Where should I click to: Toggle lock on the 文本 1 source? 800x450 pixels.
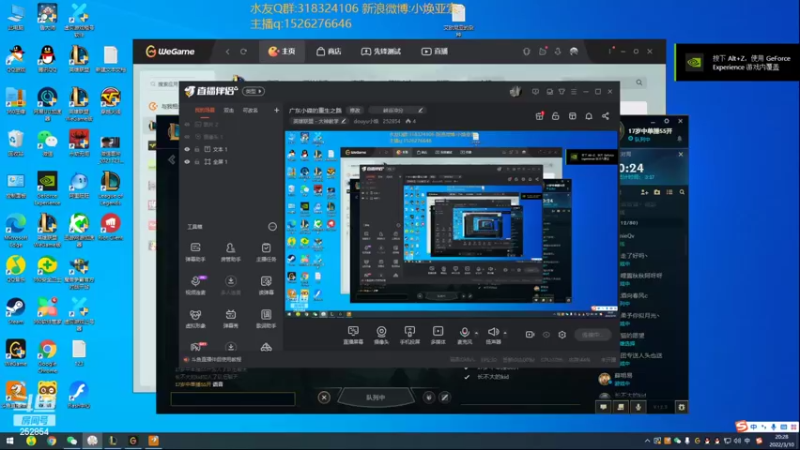coord(197,149)
